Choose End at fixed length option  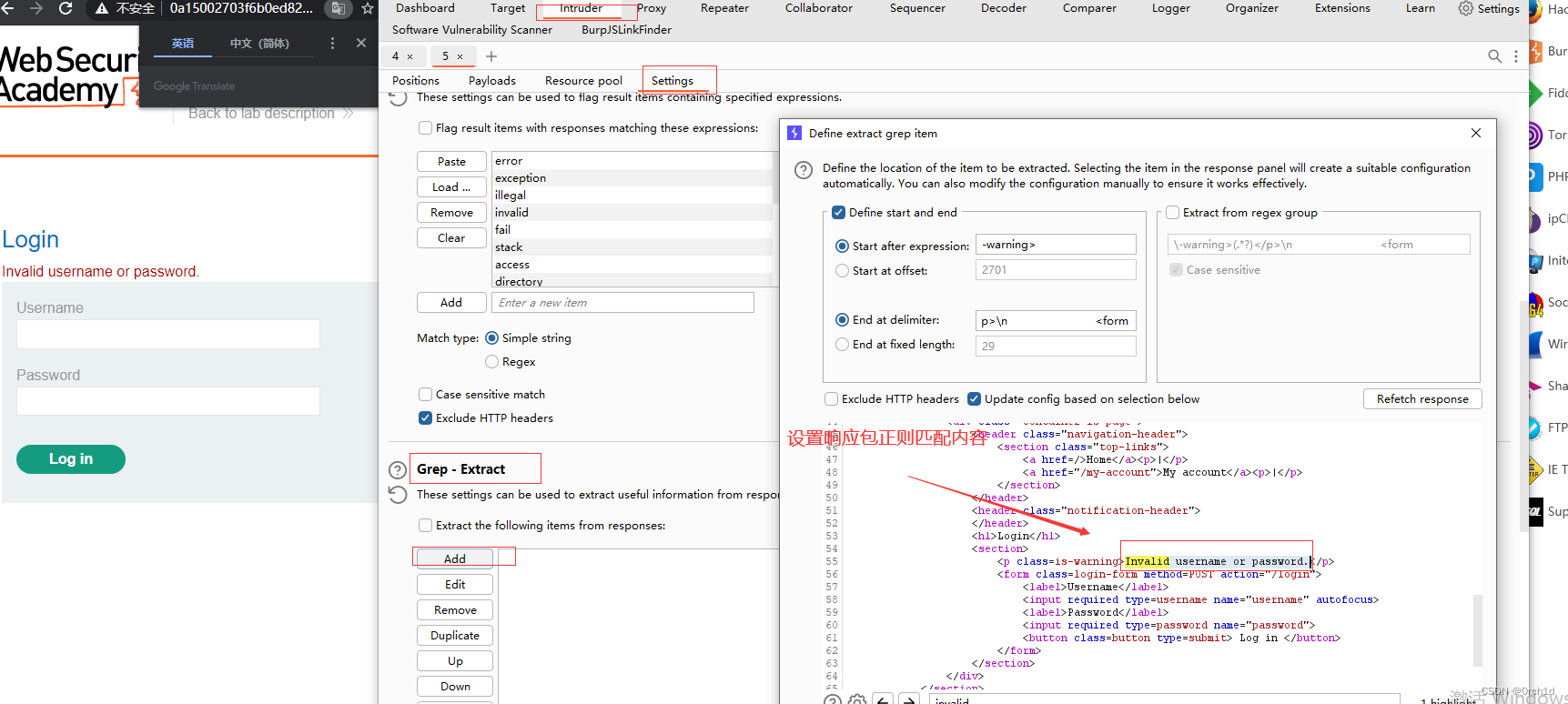[842, 345]
